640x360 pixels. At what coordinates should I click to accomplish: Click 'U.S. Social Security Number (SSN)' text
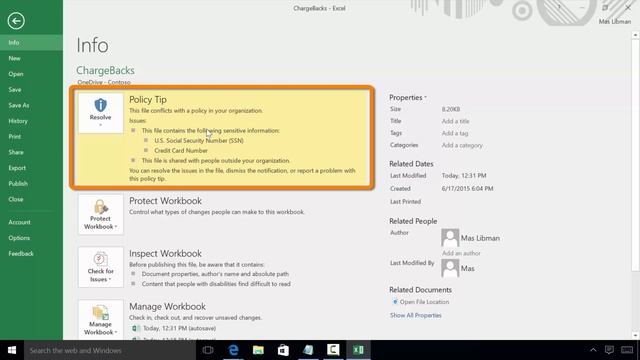pyautogui.click(x=199, y=140)
